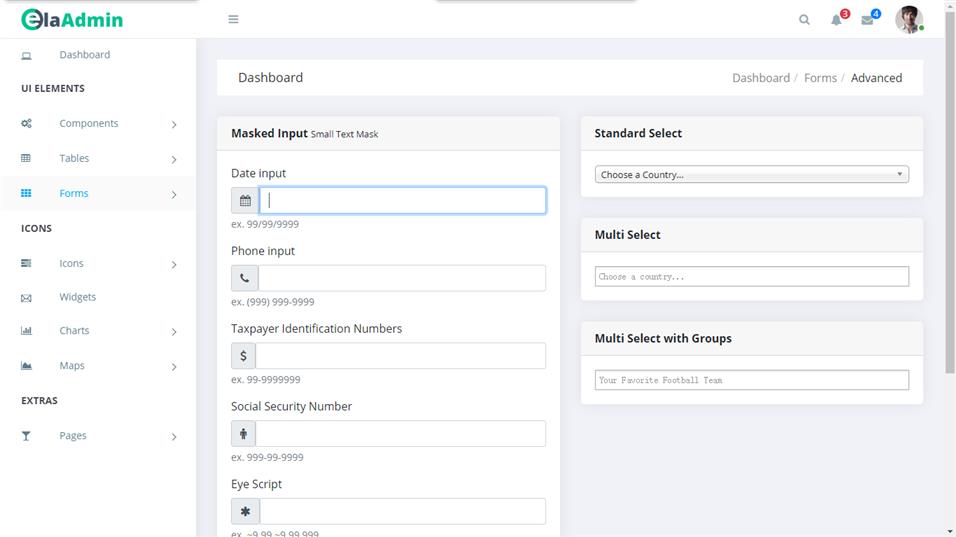Open the notifications bell icon
Image resolution: width=956 pixels, height=537 pixels.
pos(837,20)
